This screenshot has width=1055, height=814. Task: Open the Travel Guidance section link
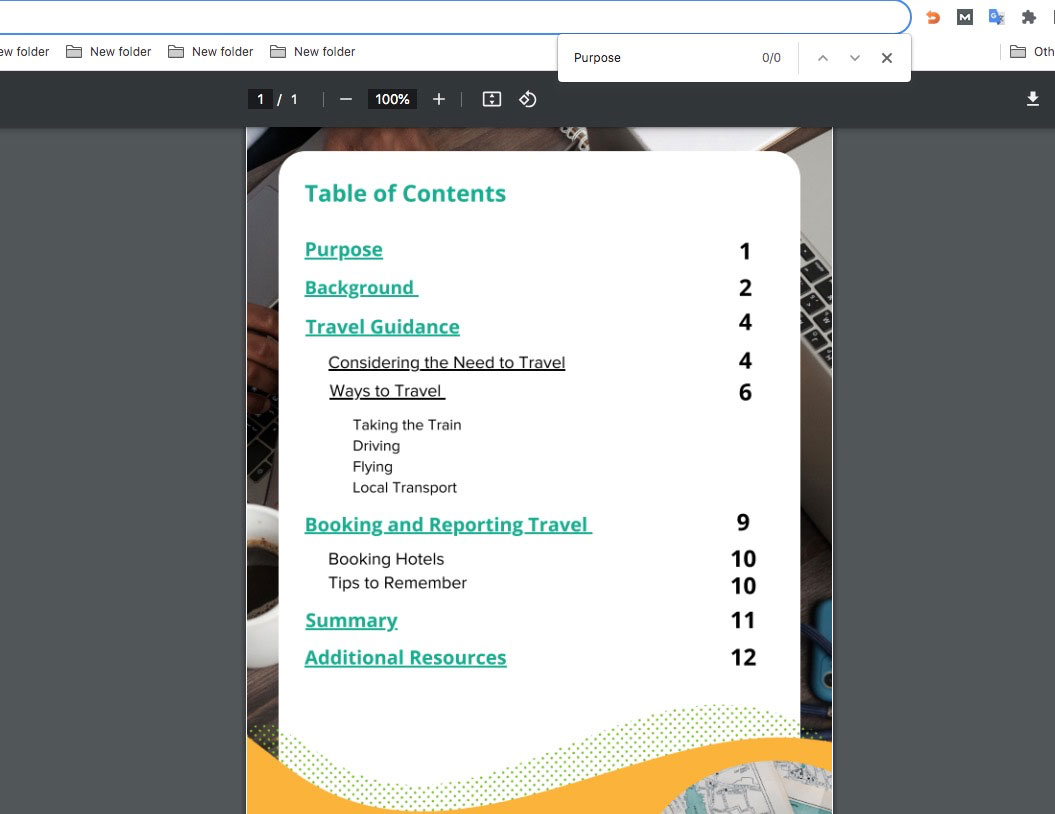pyautogui.click(x=383, y=327)
